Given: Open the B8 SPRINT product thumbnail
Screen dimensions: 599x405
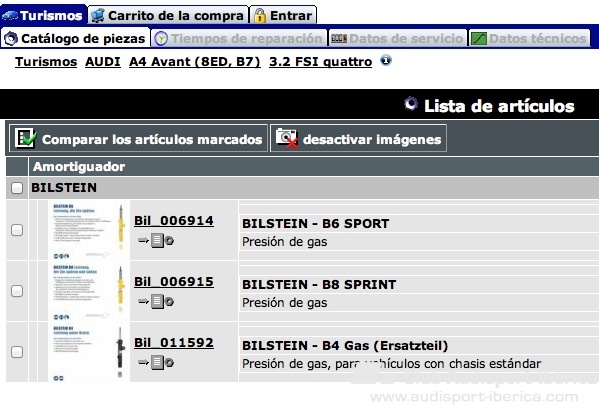Looking at the screenshot, I should coord(89,291).
